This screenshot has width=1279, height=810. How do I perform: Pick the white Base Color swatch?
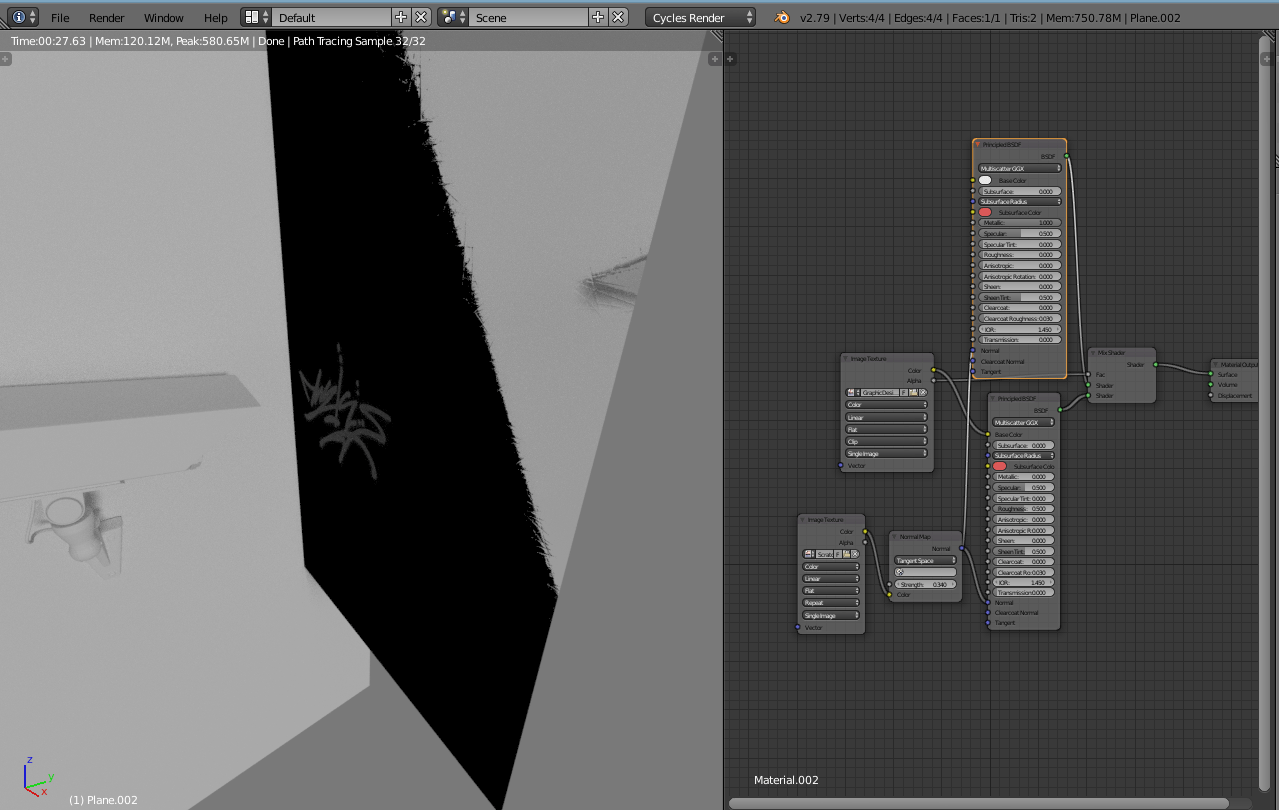985,180
